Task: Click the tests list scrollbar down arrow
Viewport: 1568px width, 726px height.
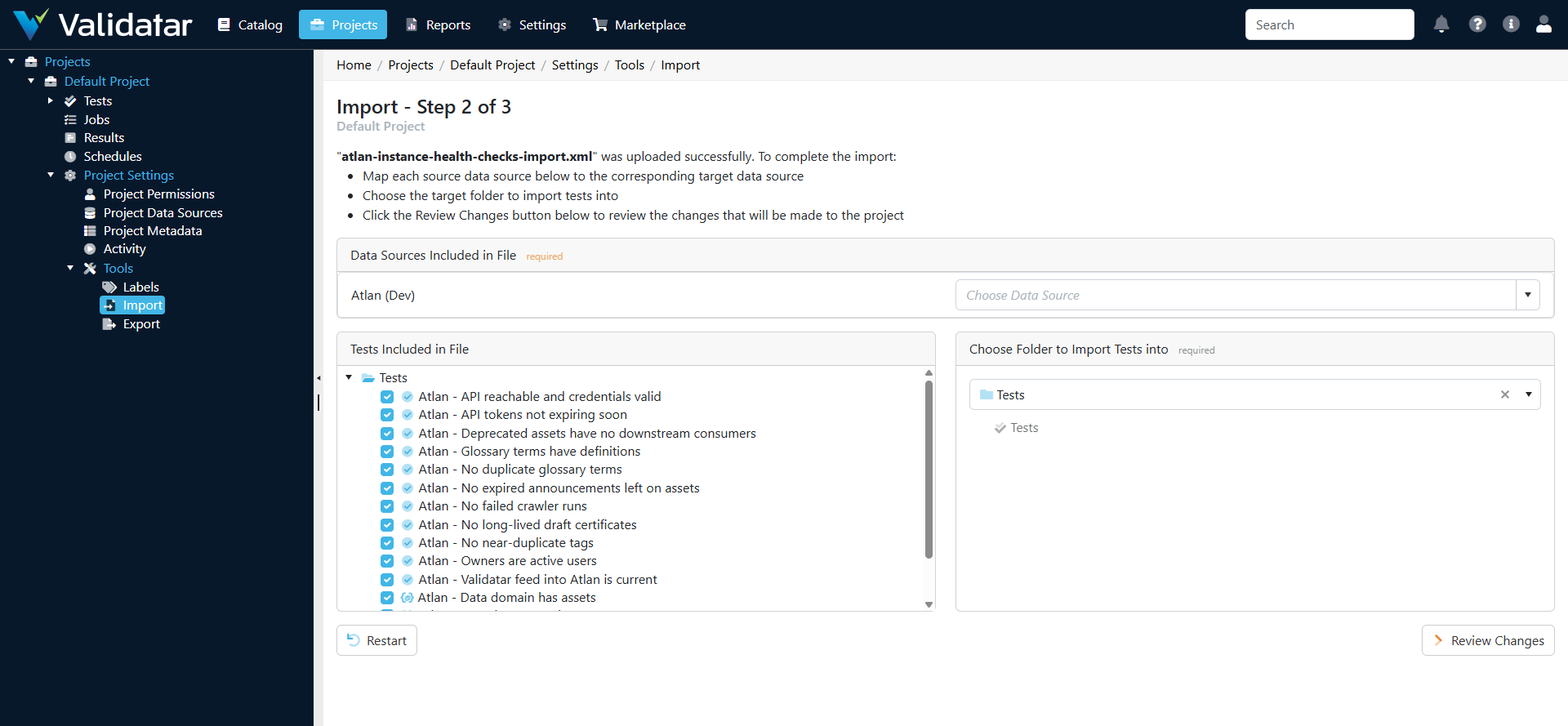Action: (929, 604)
